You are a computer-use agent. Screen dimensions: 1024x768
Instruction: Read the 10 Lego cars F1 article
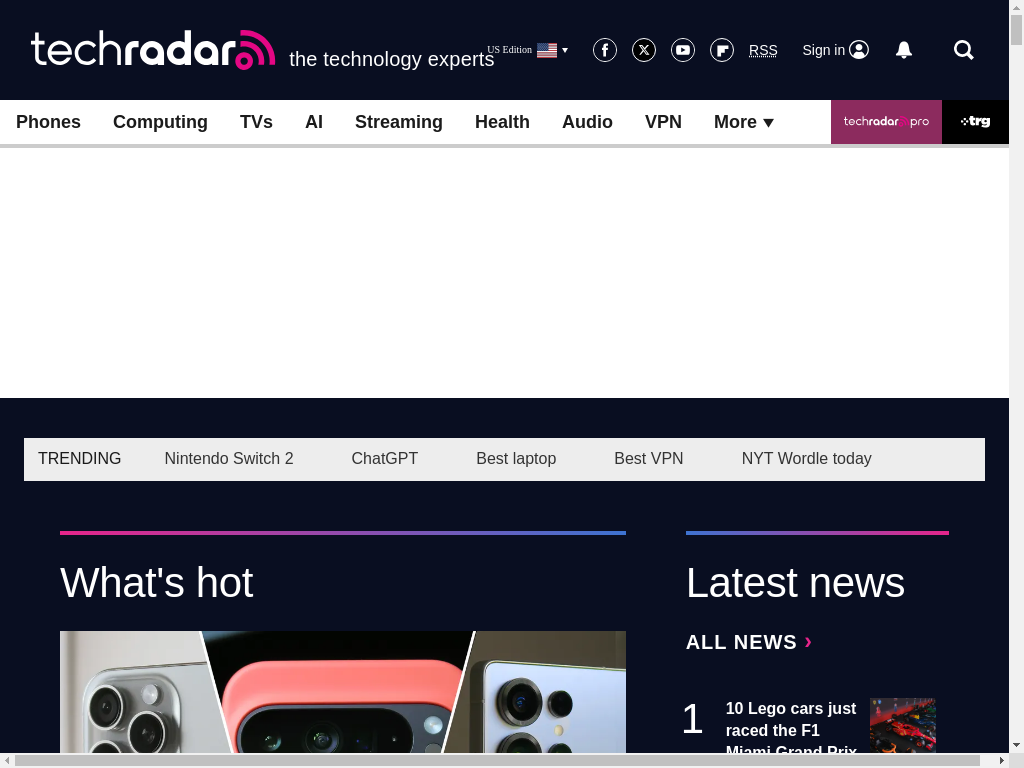click(791, 726)
